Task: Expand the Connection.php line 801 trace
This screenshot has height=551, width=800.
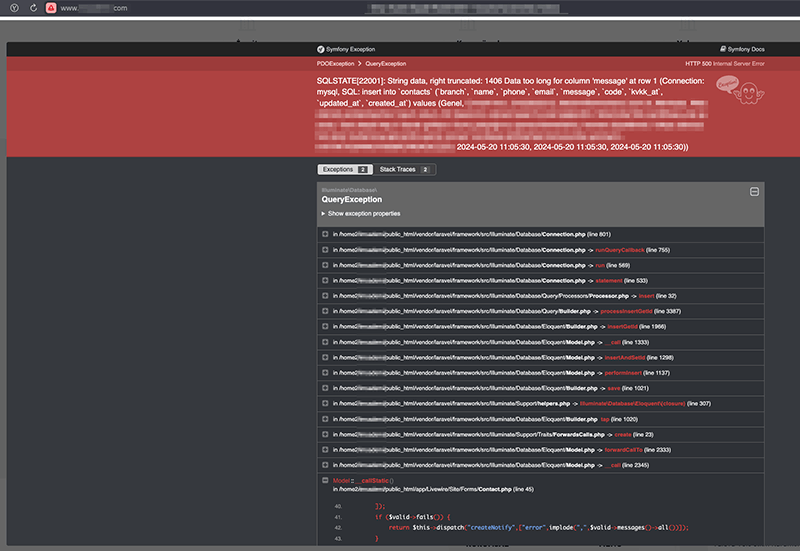Action: tap(325, 234)
